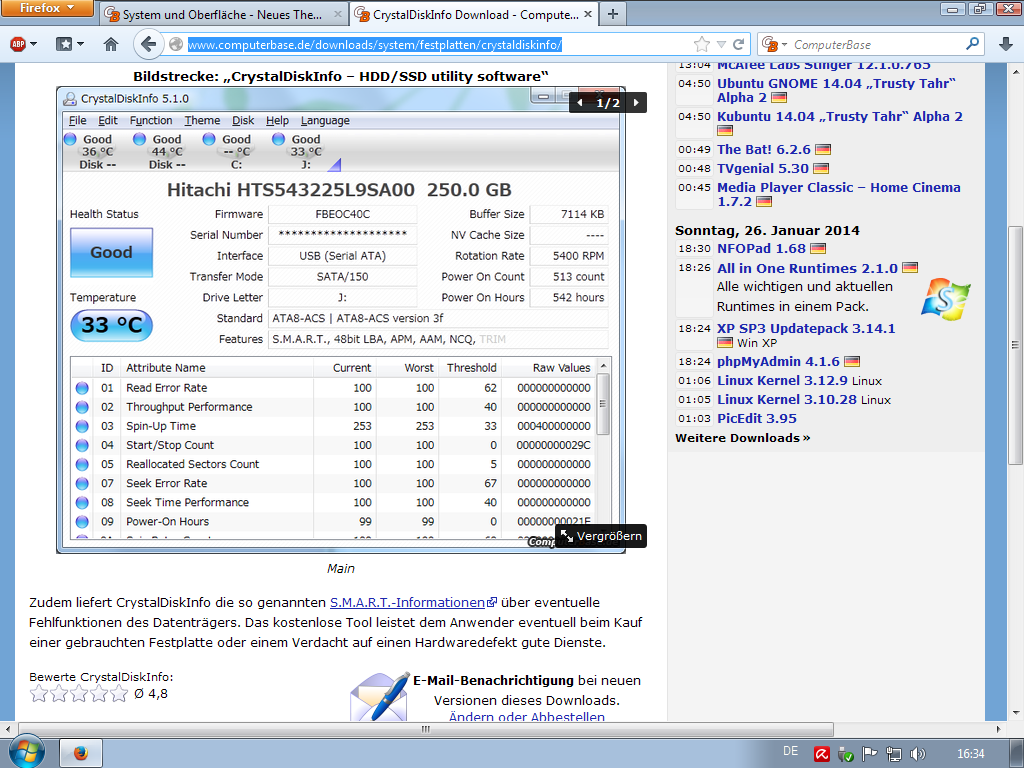Click the vertical page scrollbar thumb

(1015, 345)
